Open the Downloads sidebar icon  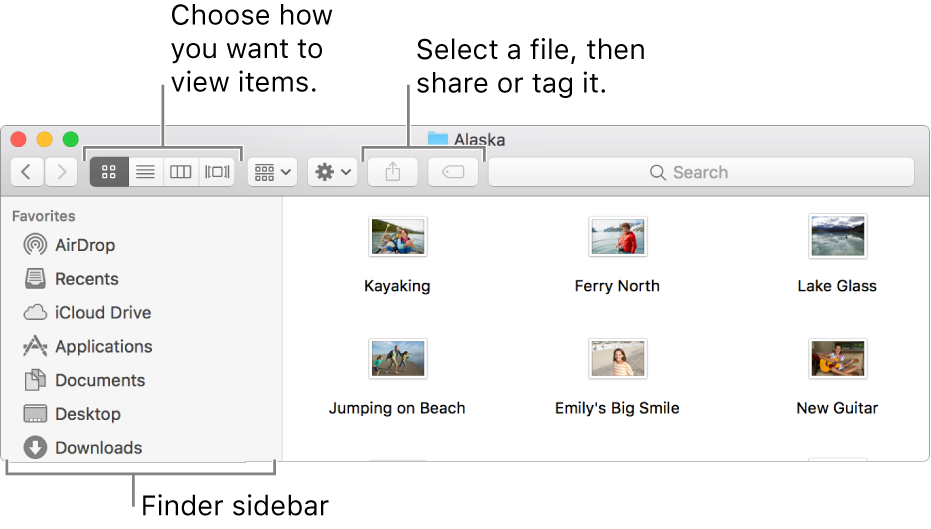click(35, 448)
